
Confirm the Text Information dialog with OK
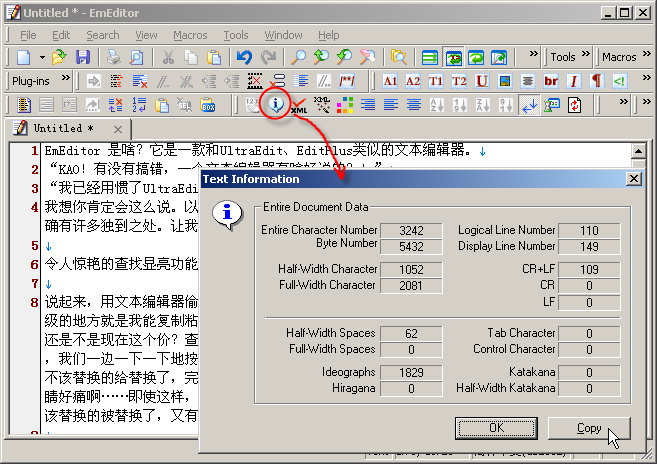pyautogui.click(x=496, y=428)
